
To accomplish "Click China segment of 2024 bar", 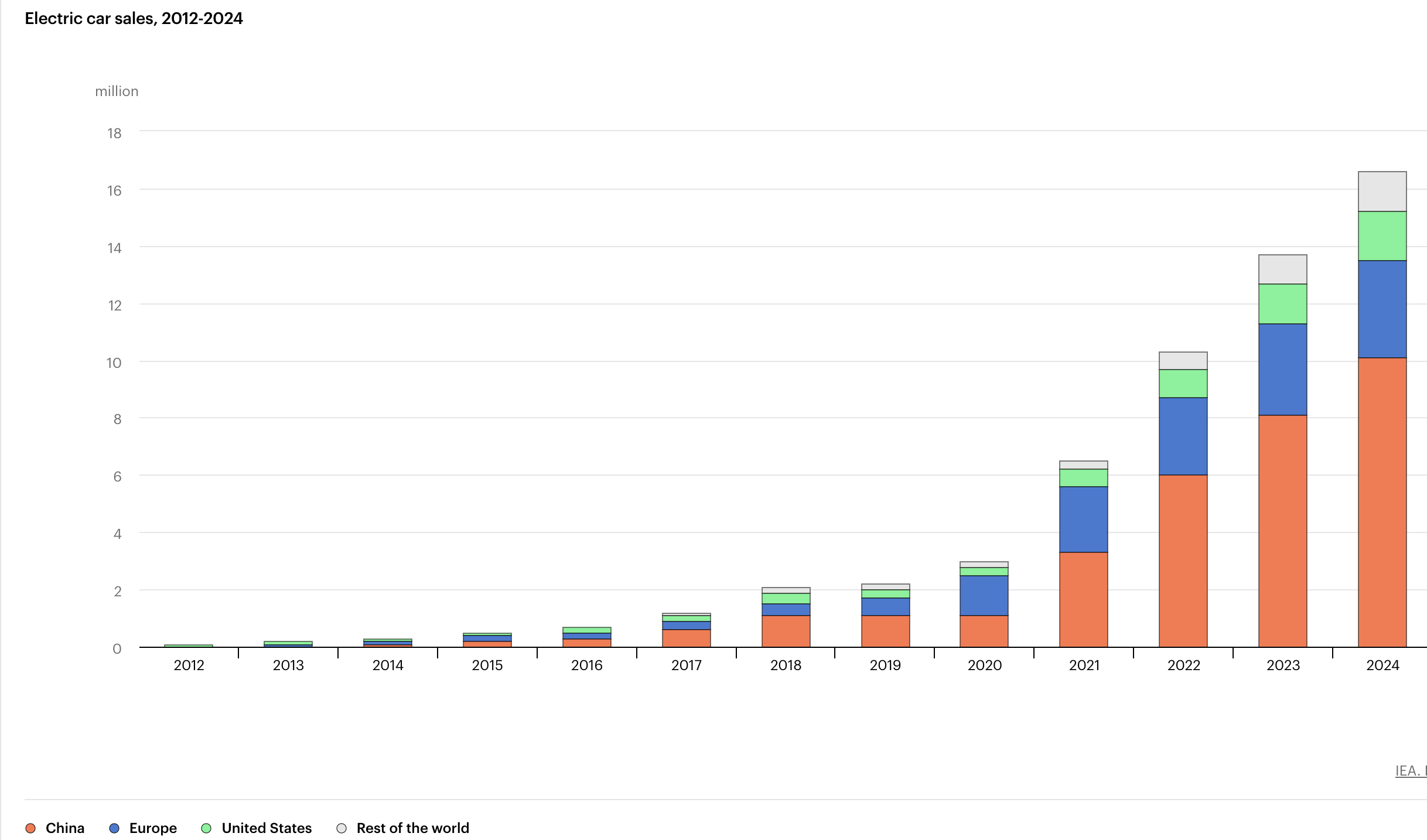I will point(1382,502).
